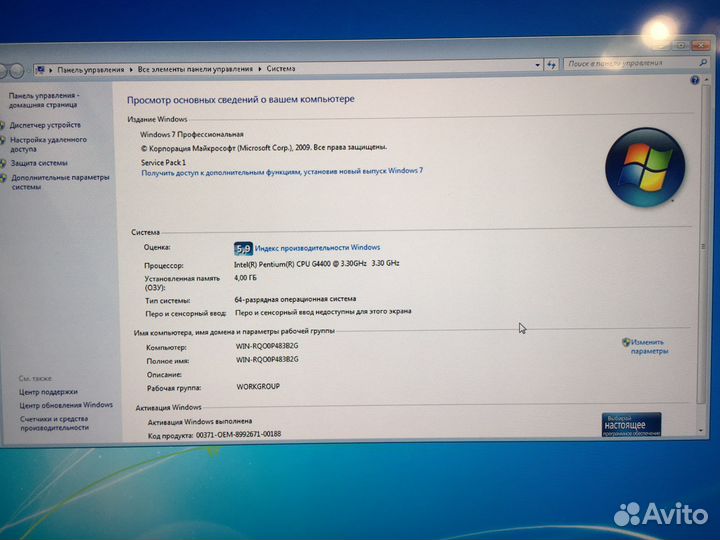Screen dimensions: 720x540
Task: Open Индекс производительности Windows link
Action: click(317, 248)
